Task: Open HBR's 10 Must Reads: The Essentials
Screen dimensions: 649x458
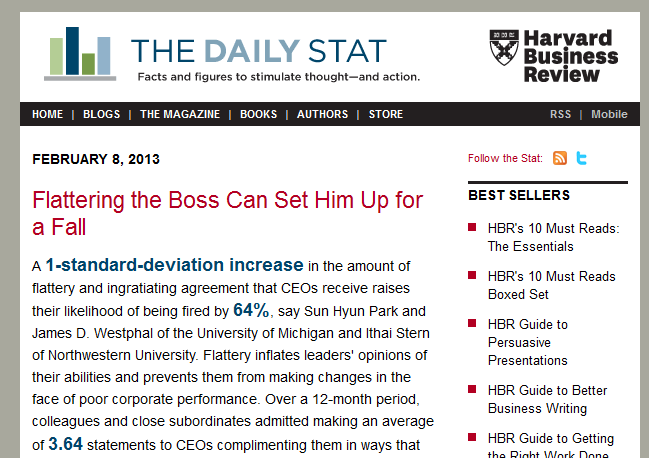Action: click(x=553, y=237)
